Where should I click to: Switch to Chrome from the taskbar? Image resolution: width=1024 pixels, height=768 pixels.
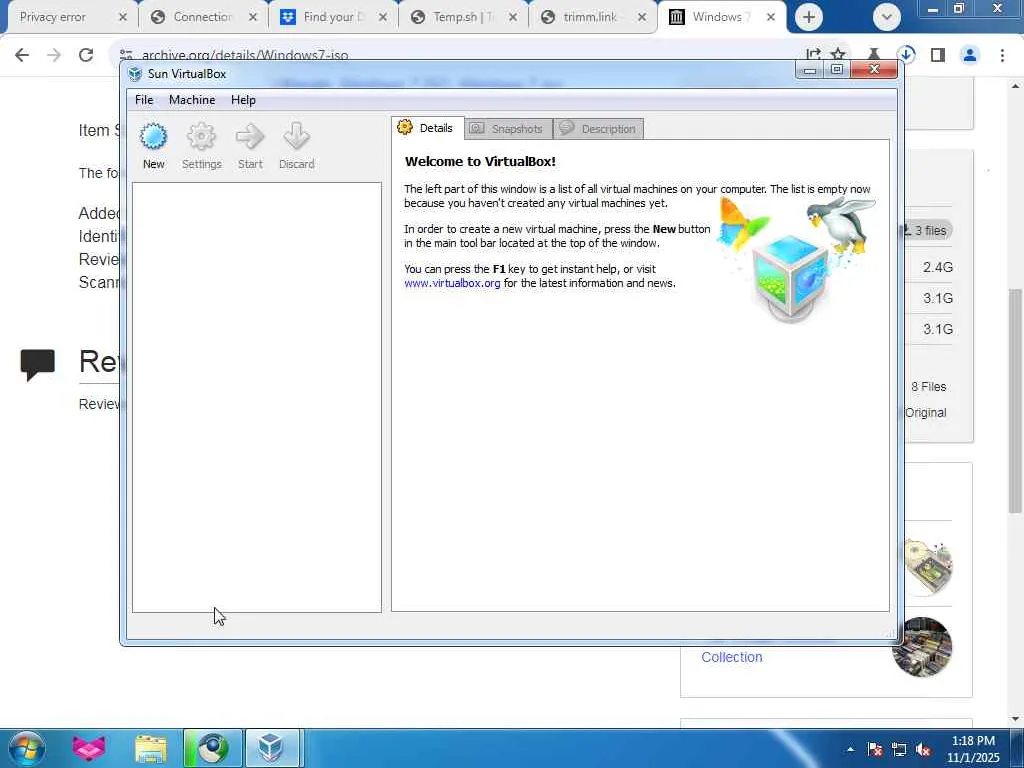pos(213,748)
